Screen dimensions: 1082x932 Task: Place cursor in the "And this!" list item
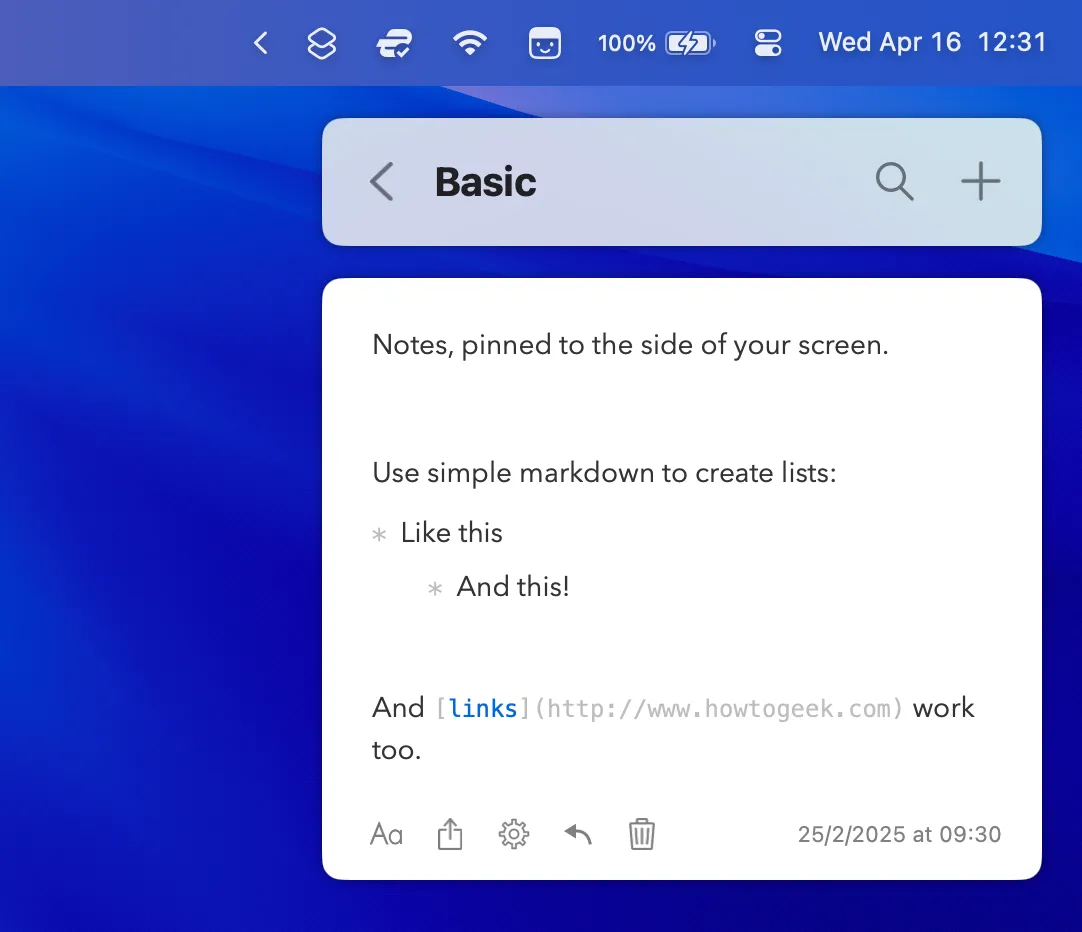[x=512, y=587]
